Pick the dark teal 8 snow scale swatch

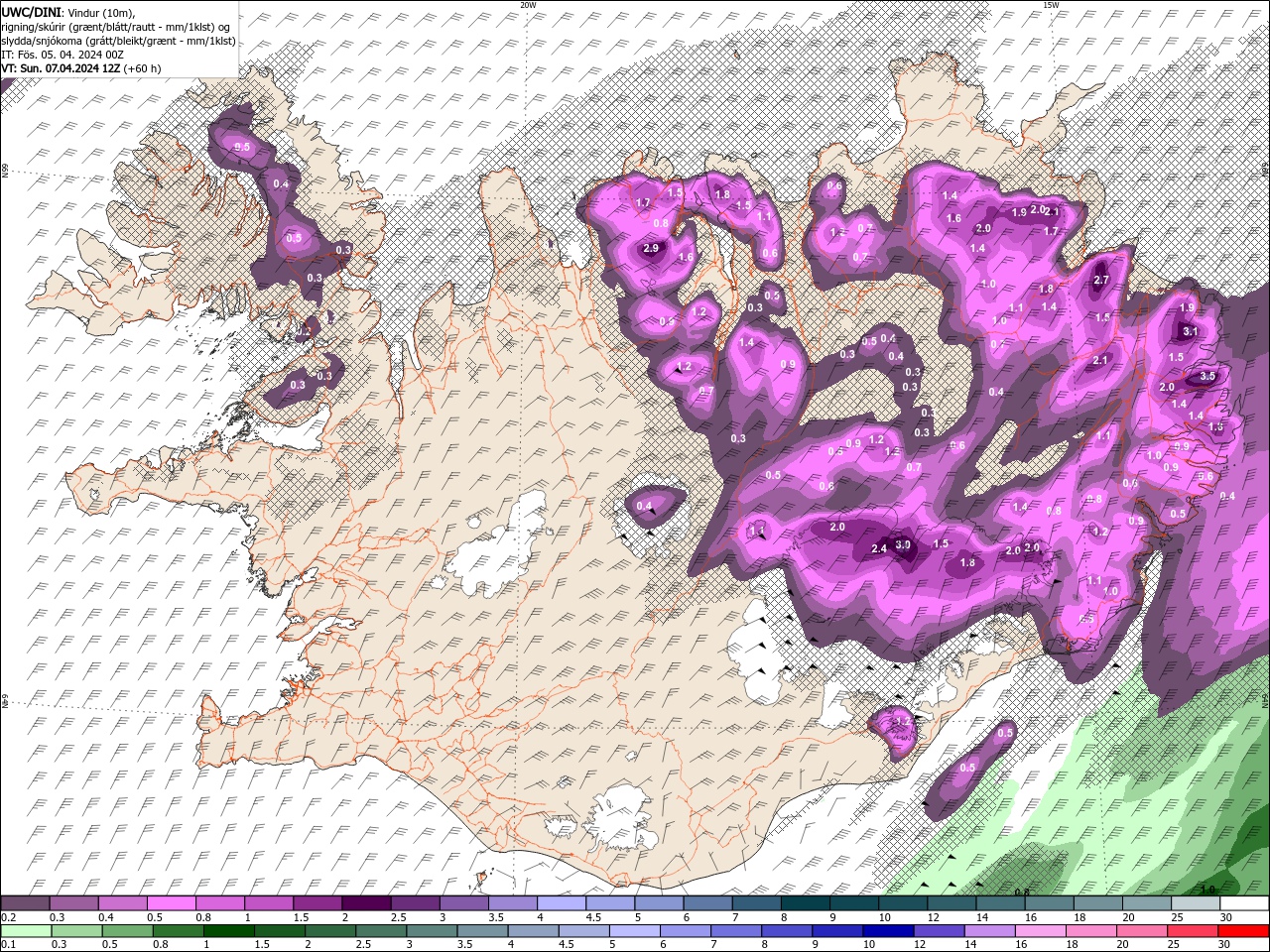coord(806,903)
